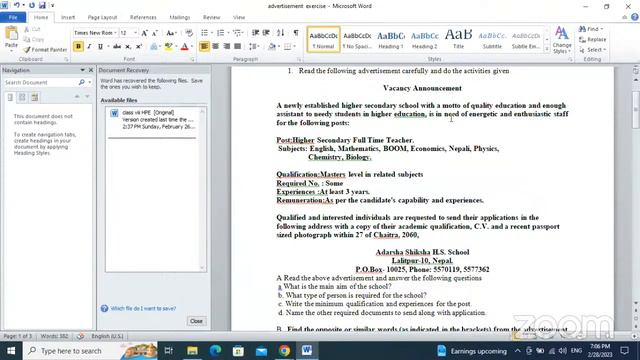Activate the Format Painter tool

click(x=45, y=49)
